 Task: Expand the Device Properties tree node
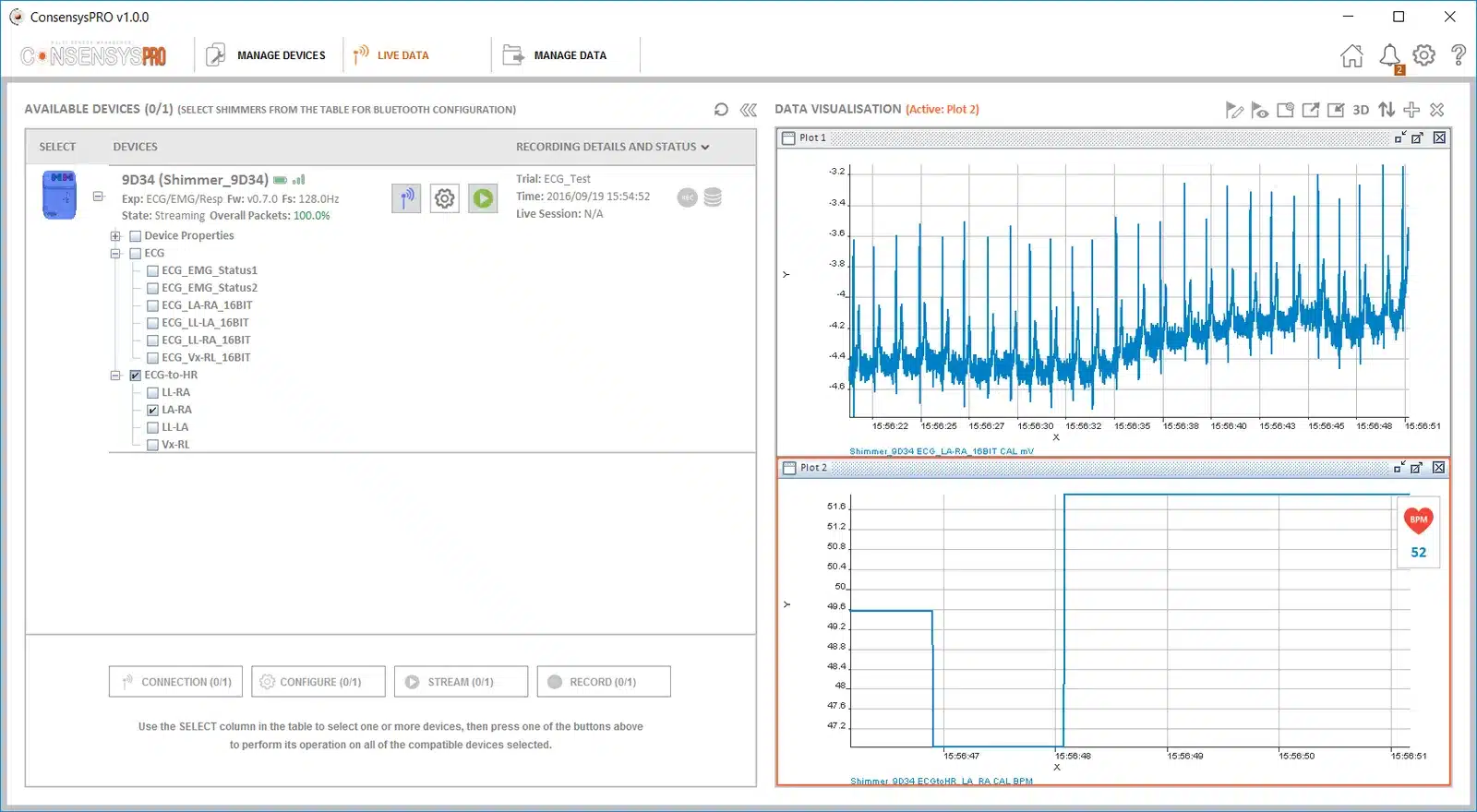[115, 236]
